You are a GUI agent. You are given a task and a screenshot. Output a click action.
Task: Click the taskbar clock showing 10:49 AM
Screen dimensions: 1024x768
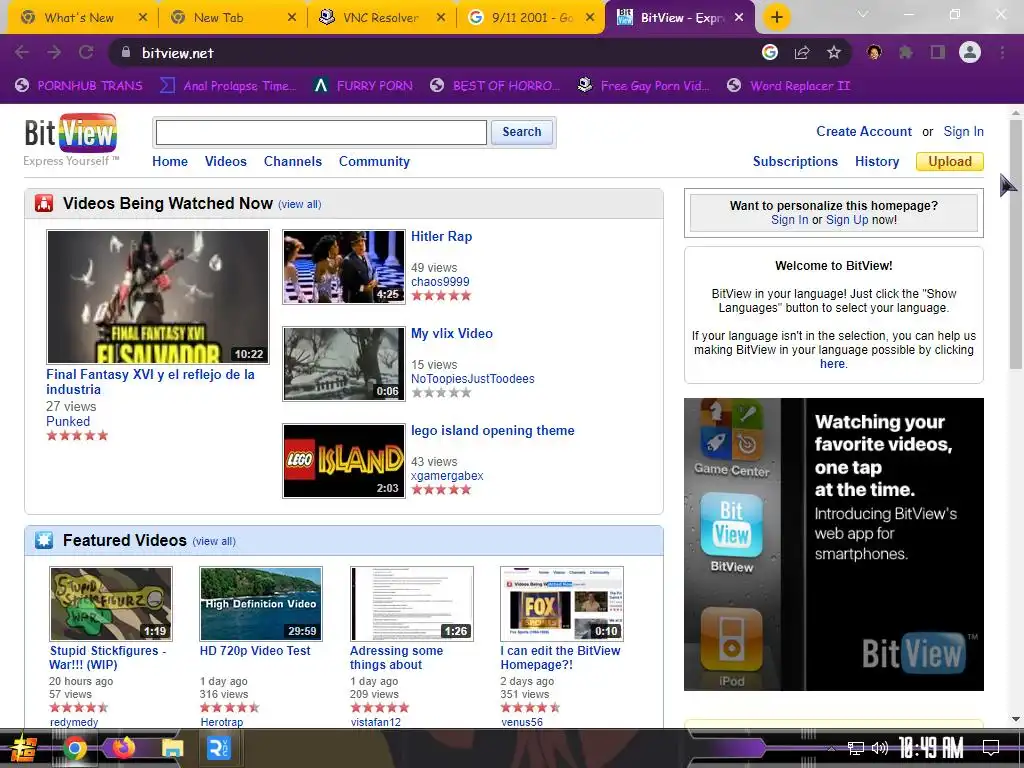coord(931,748)
